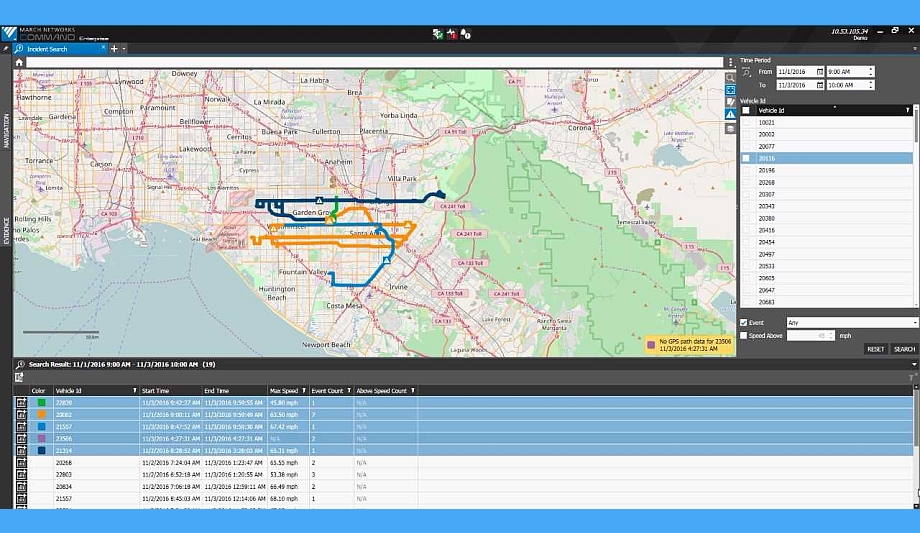Viewport: 920px width, 533px height.
Task: Open playback icon for vehicle 22839 row
Action: (21, 403)
